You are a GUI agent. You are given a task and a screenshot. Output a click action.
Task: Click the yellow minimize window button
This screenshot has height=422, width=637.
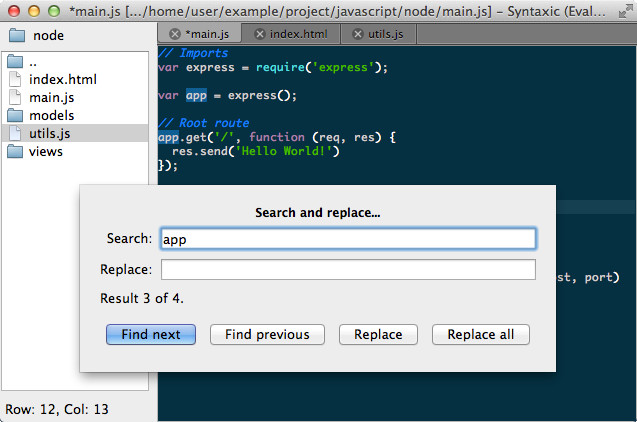(x=34, y=11)
